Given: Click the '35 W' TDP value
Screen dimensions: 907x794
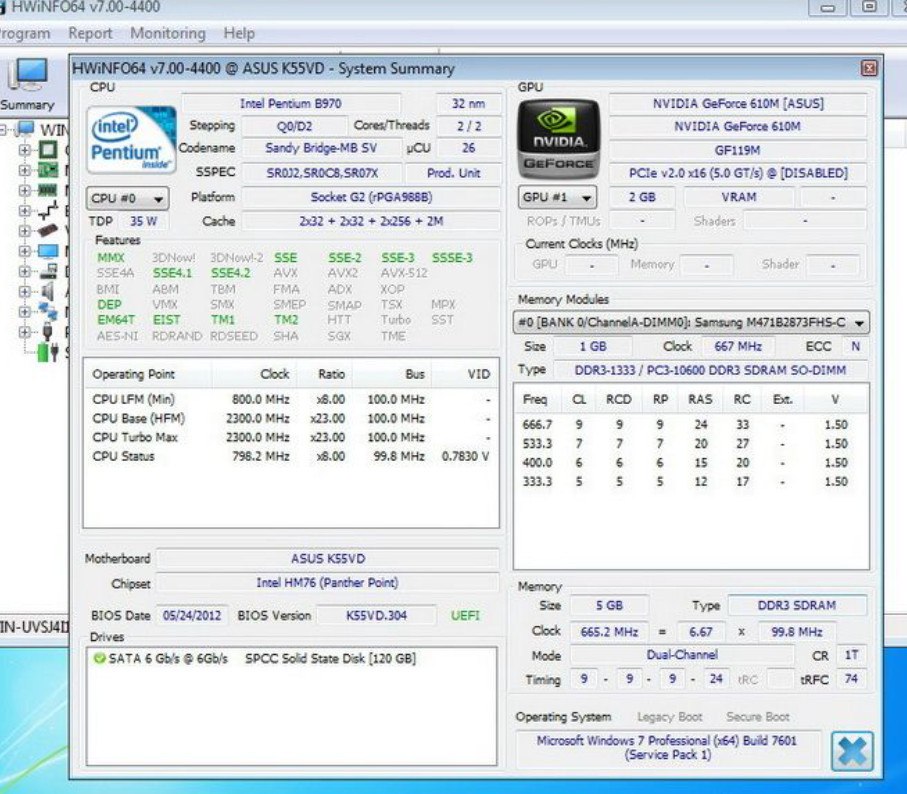Looking at the screenshot, I should [x=143, y=221].
